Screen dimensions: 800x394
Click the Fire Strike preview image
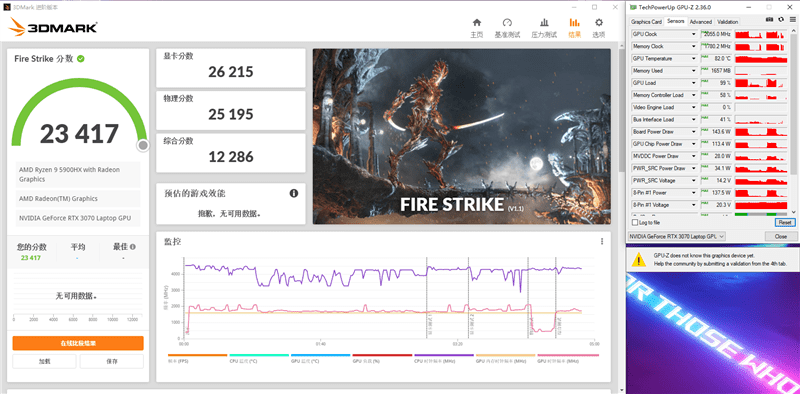tap(461, 136)
